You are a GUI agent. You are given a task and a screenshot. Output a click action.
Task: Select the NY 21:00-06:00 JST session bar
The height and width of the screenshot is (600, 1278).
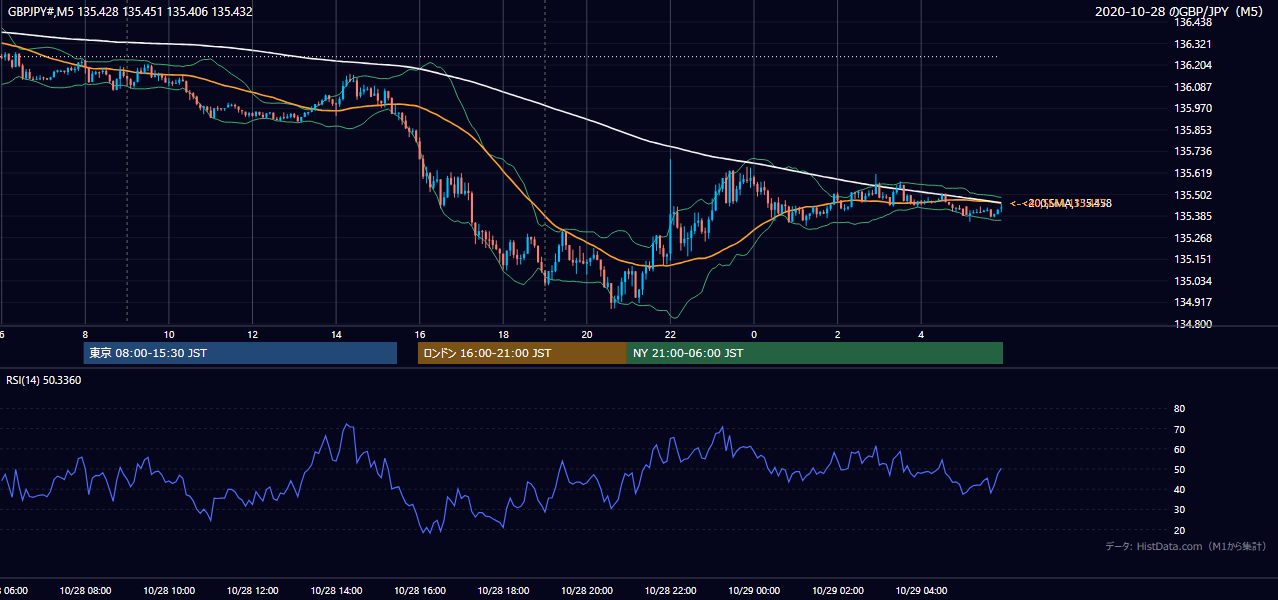point(815,353)
